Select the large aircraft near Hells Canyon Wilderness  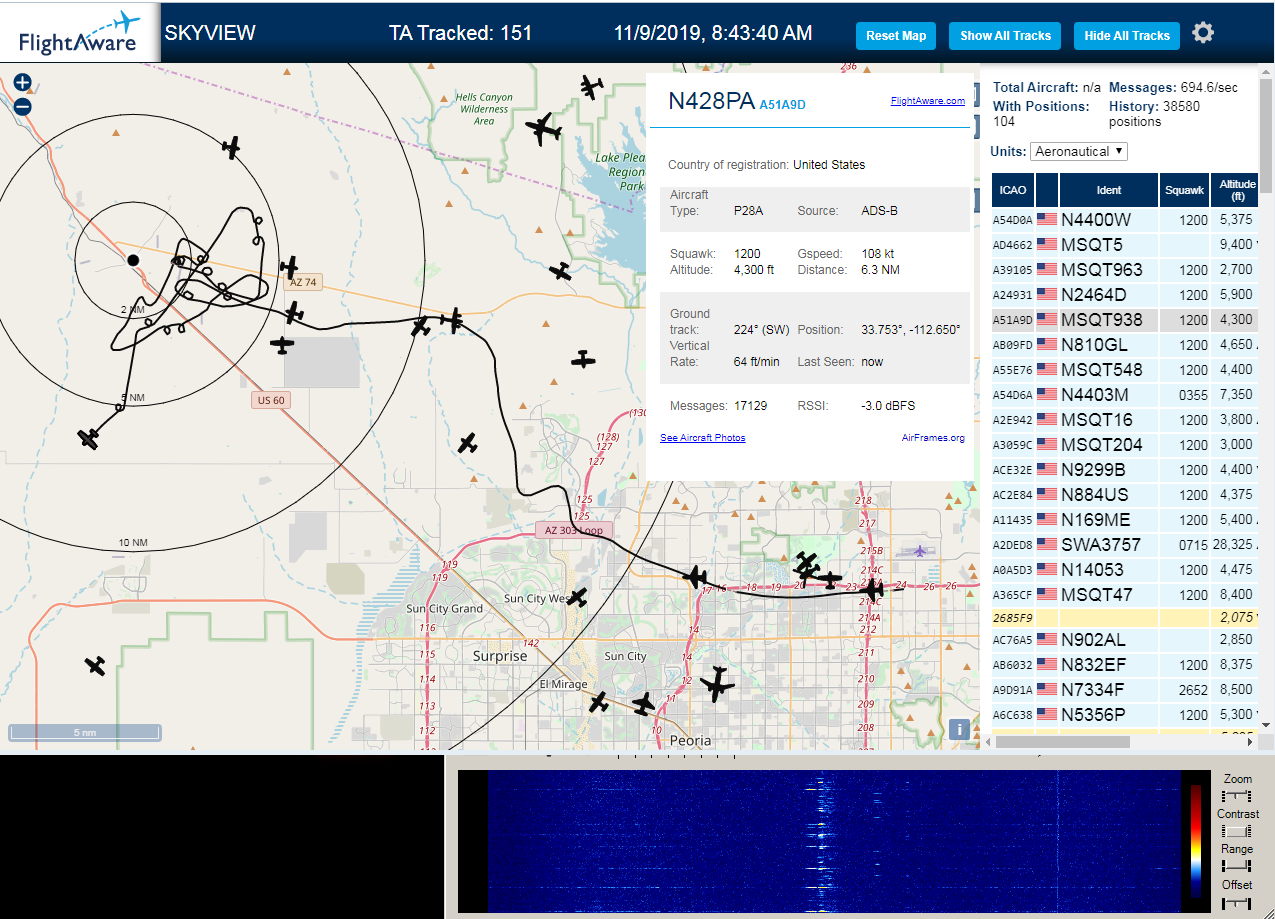[x=543, y=128]
